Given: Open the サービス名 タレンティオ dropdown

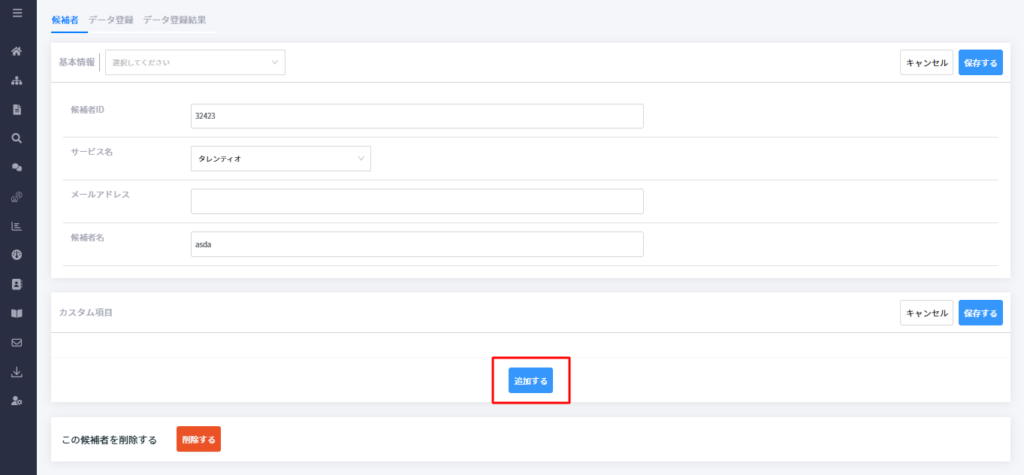Looking at the screenshot, I should point(281,158).
